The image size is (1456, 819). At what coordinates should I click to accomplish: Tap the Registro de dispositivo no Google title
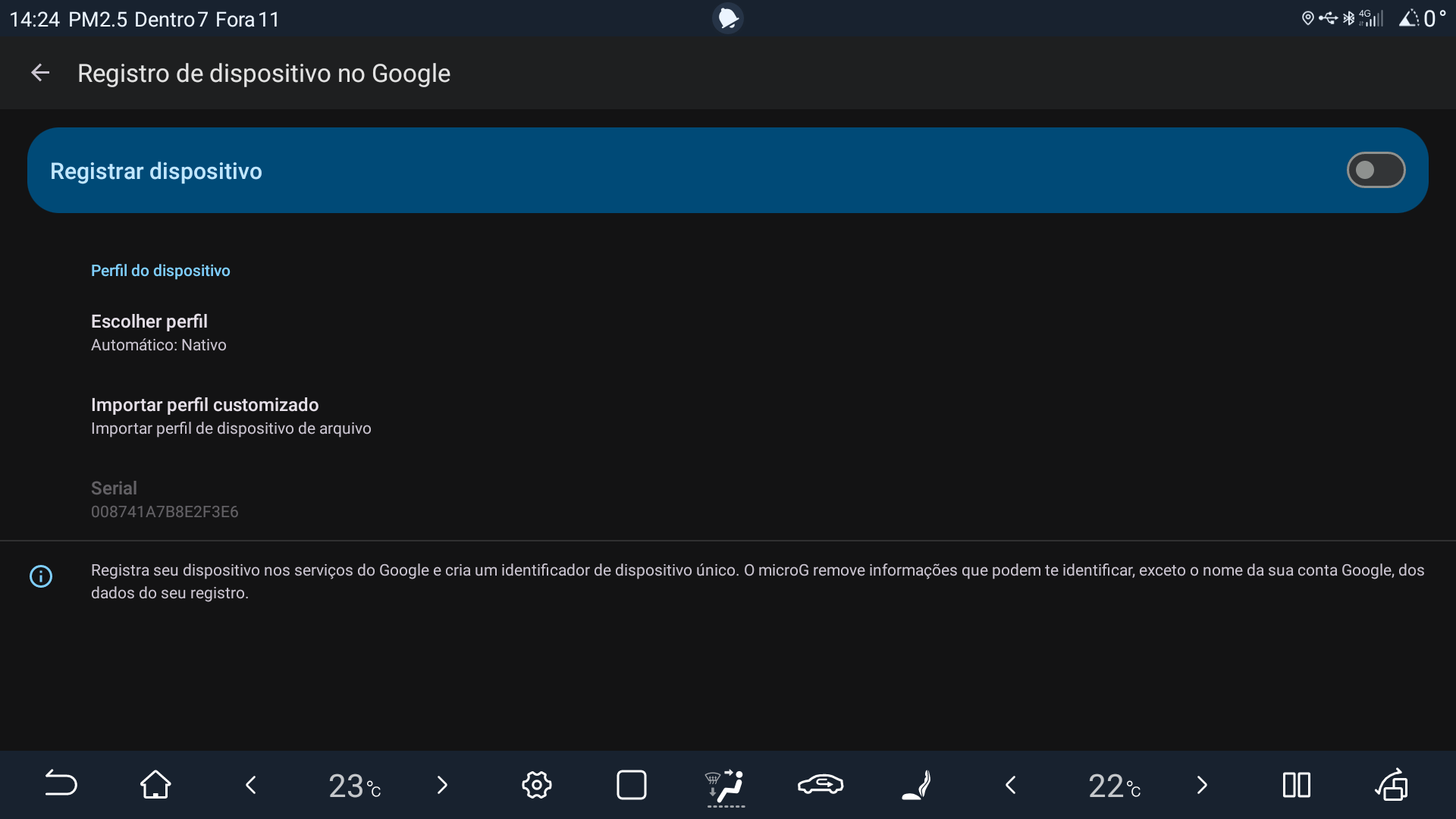(x=264, y=74)
